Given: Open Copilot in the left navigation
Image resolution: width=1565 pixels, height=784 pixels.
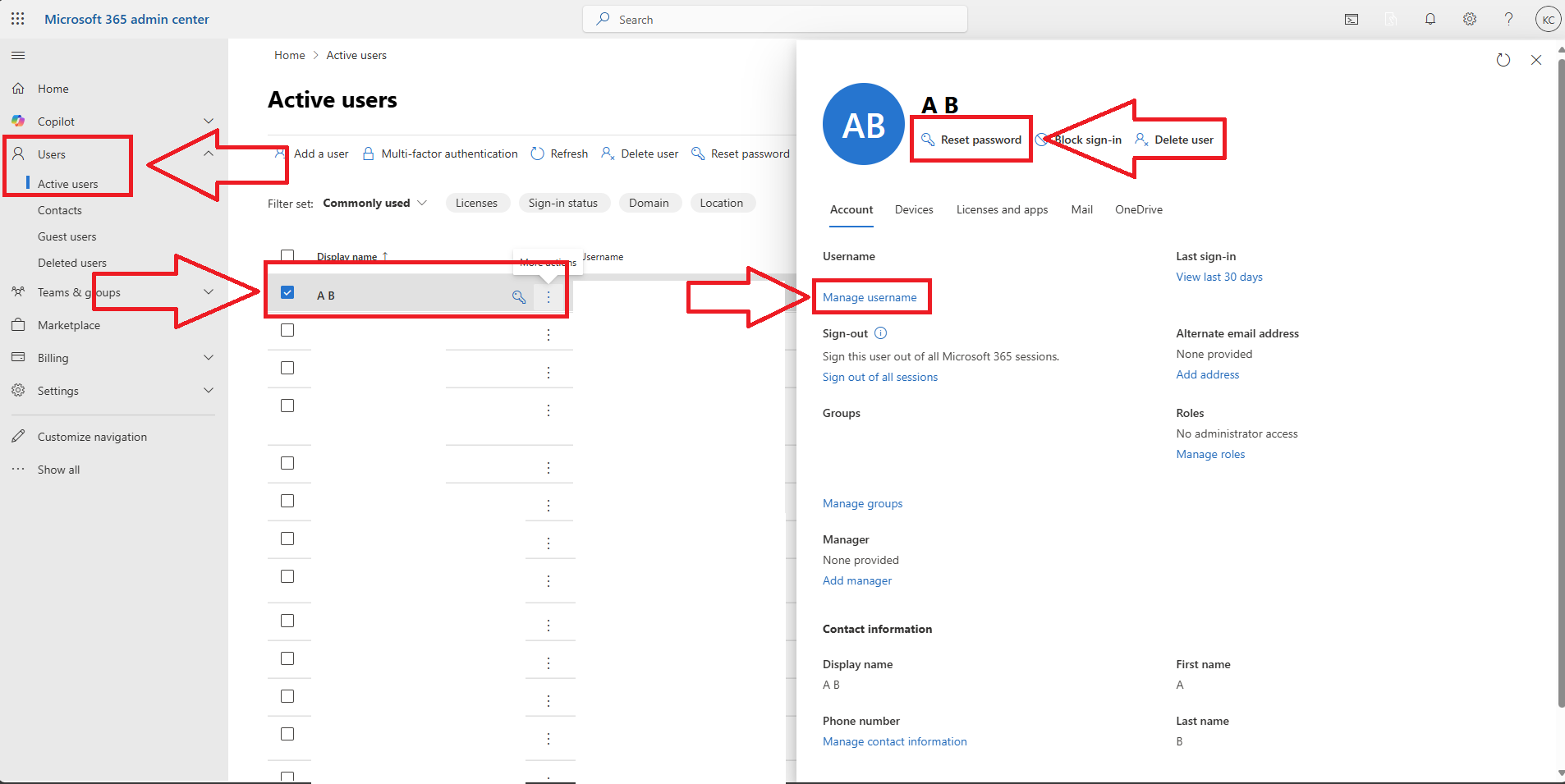Looking at the screenshot, I should (56, 121).
